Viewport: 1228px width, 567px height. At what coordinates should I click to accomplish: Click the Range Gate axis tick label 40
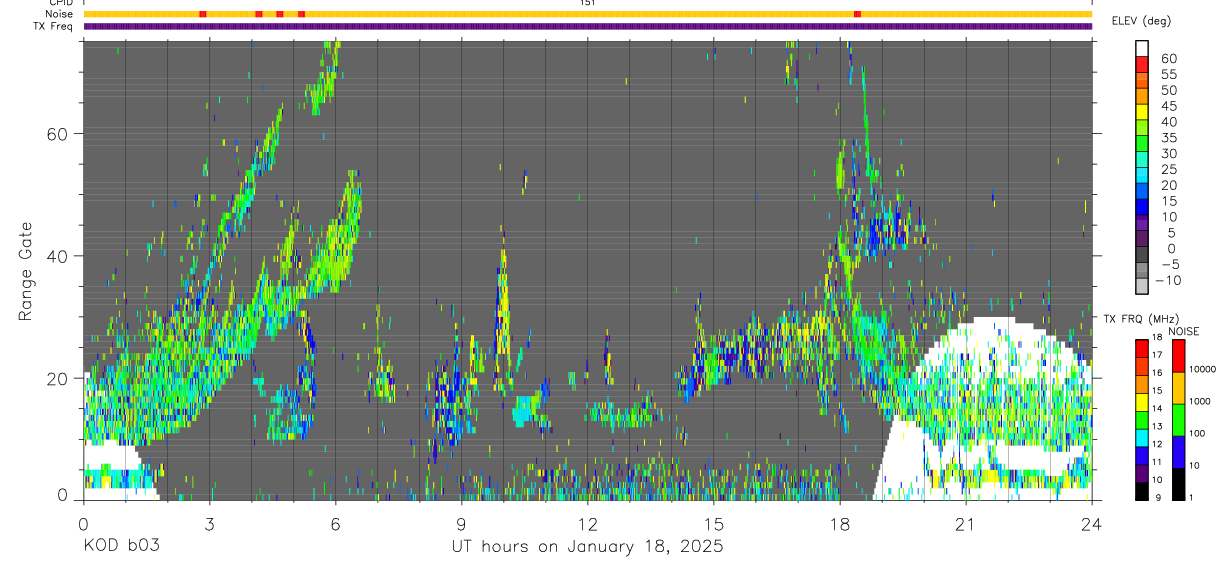(58, 256)
